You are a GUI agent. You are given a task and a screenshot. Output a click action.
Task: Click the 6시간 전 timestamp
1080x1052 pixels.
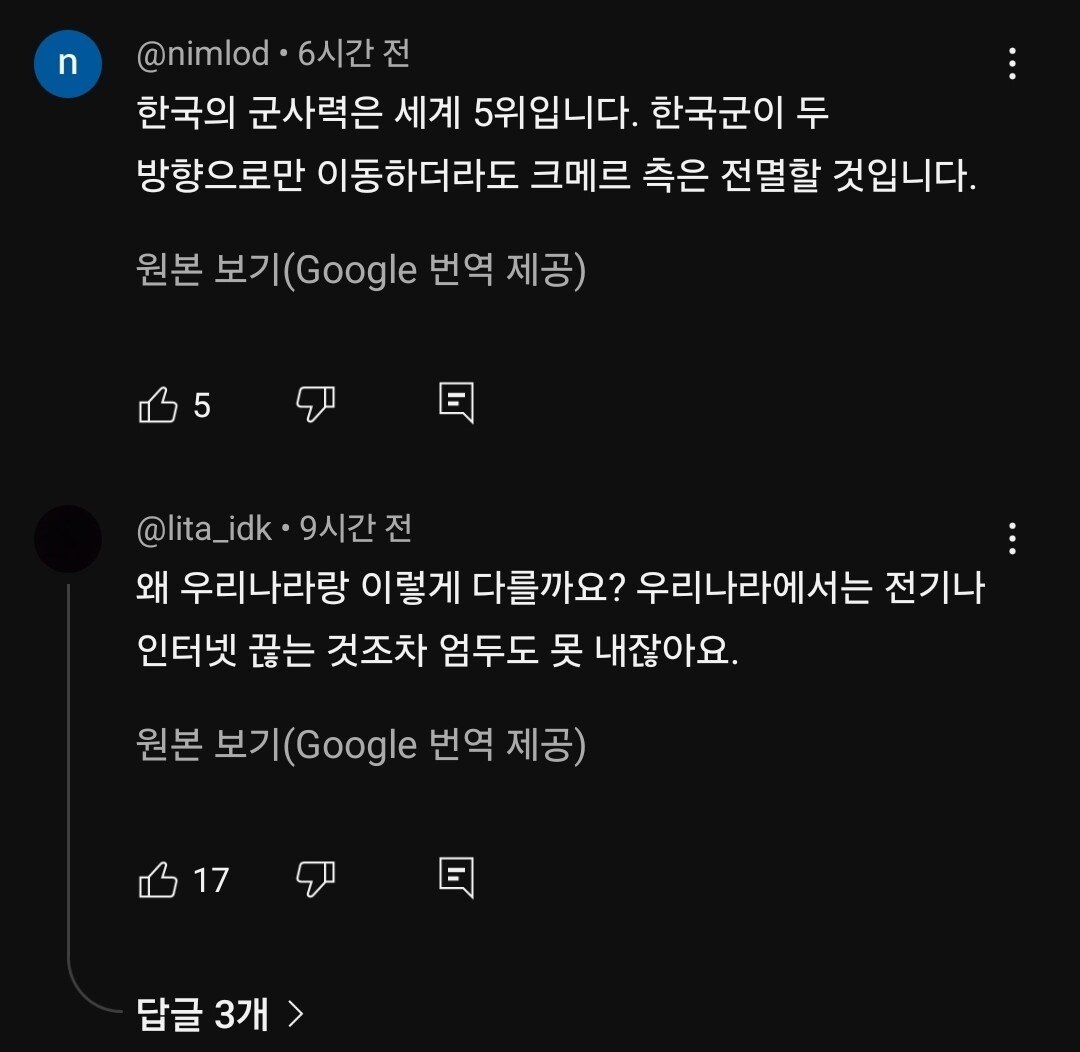(x=354, y=53)
